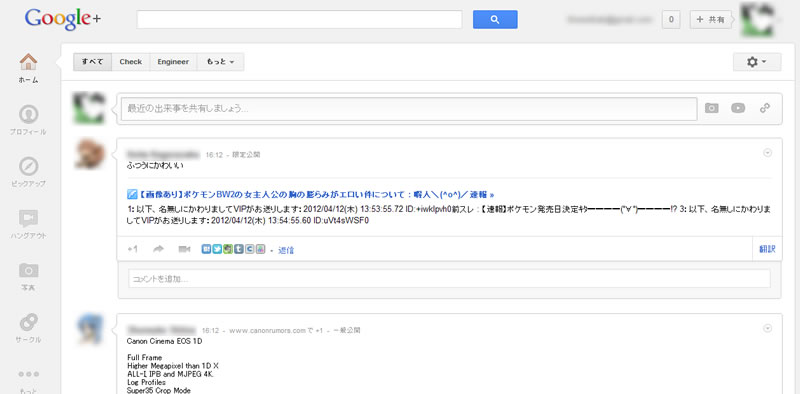
Task: Click your avatar beside the share box
Action: (x=89, y=108)
